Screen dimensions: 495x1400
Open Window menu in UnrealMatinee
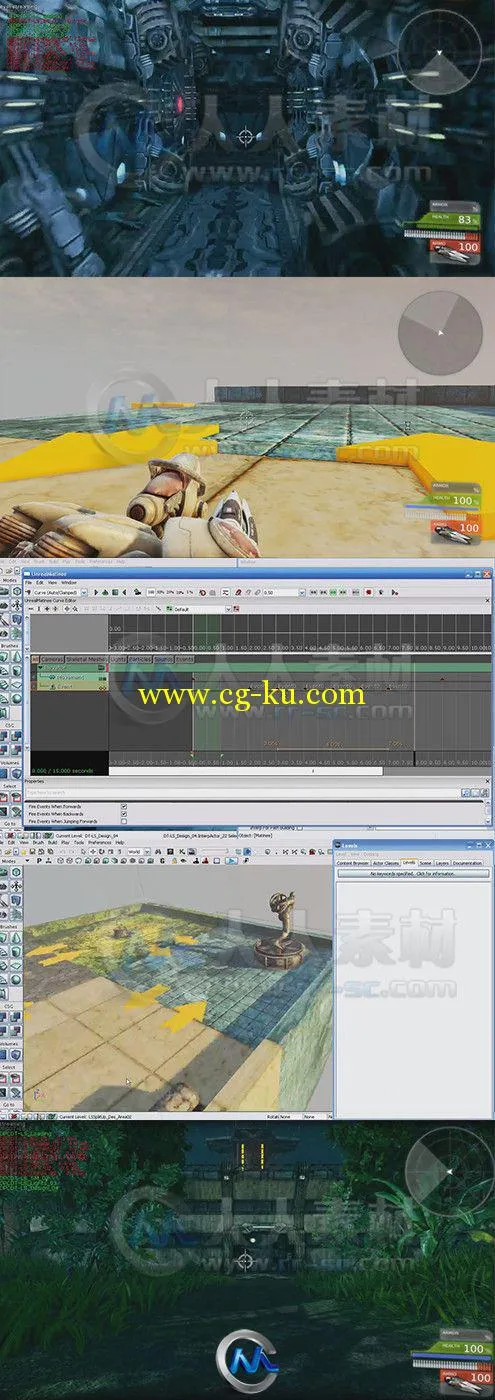tap(69, 583)
